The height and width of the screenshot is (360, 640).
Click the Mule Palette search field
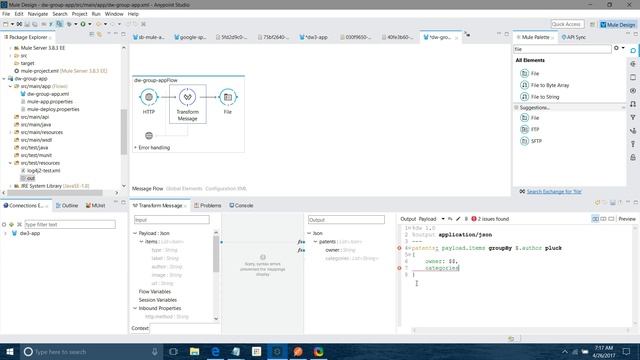[562, 49]
